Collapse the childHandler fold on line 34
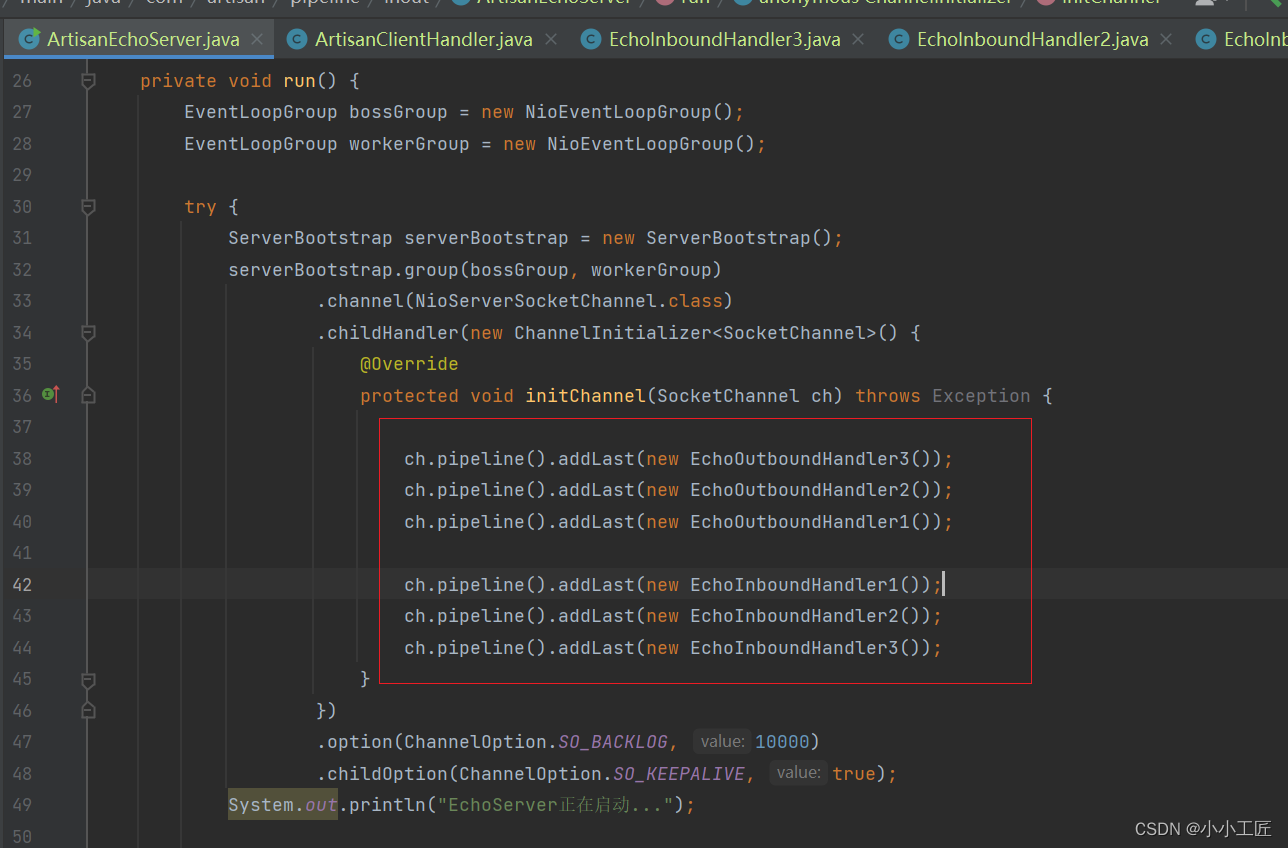The image size is (1288, 848). 88,333
